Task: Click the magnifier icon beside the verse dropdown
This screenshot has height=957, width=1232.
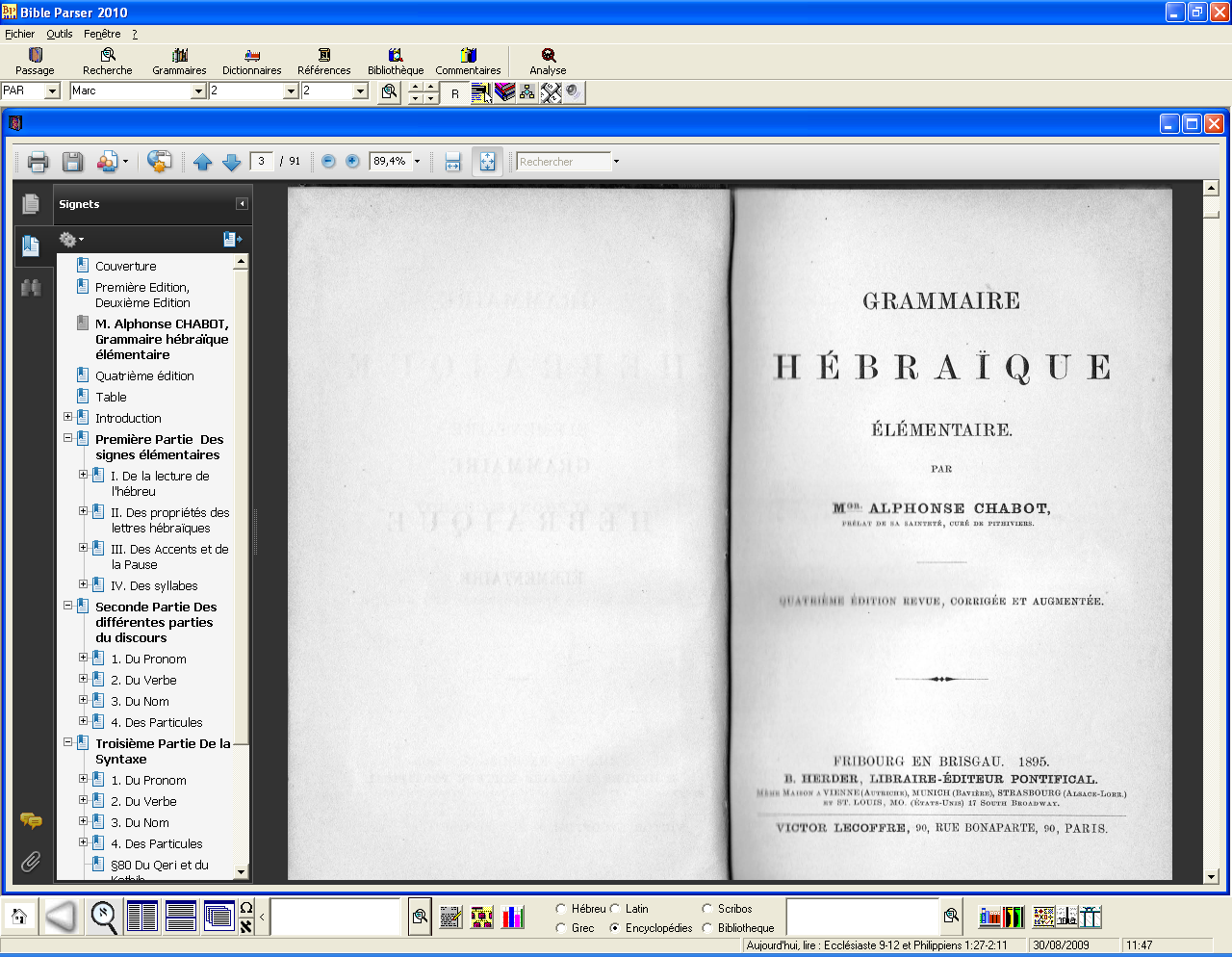Action: coord(389,92)
